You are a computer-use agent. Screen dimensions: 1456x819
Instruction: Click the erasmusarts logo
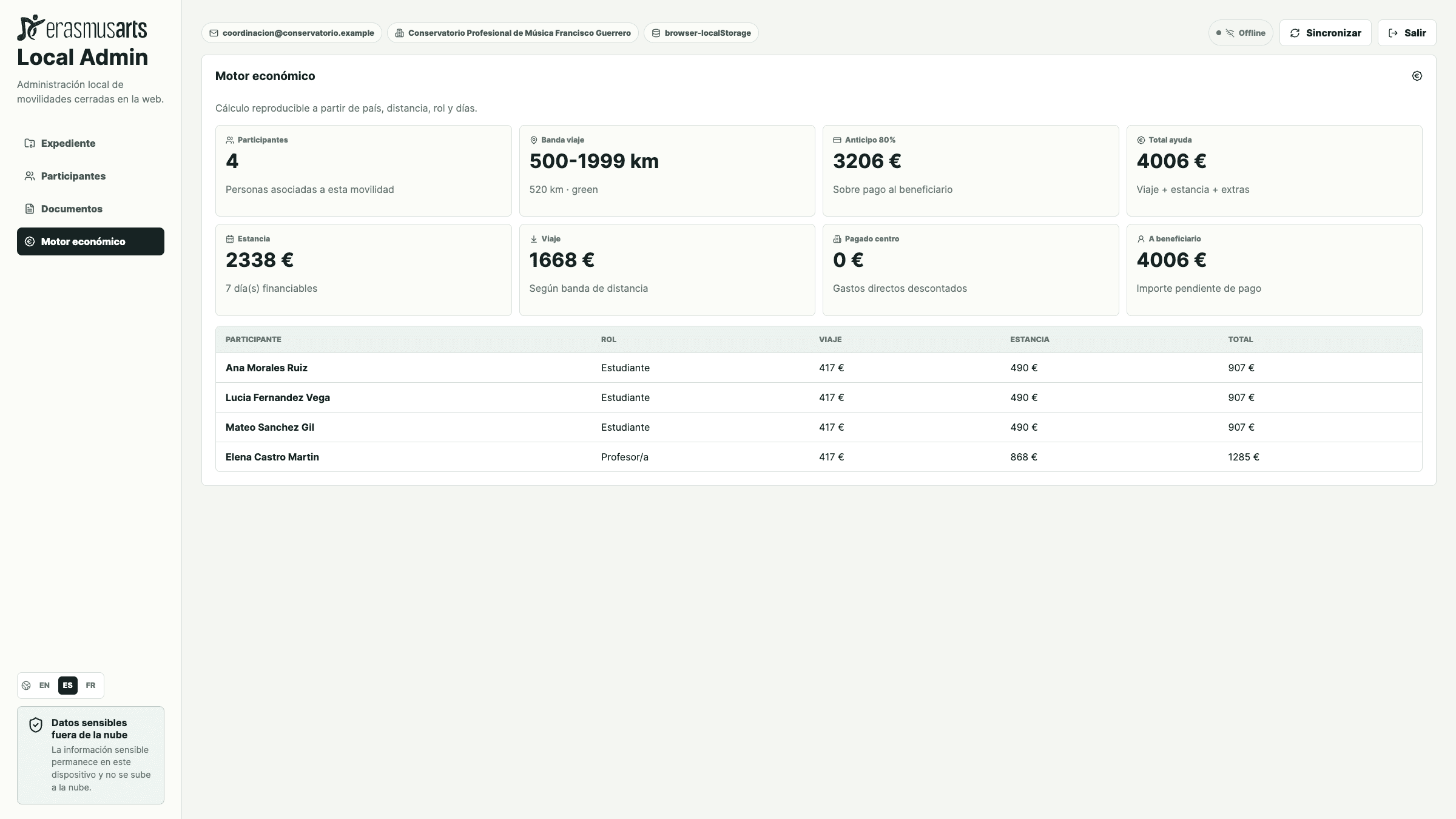click(82, 28)
